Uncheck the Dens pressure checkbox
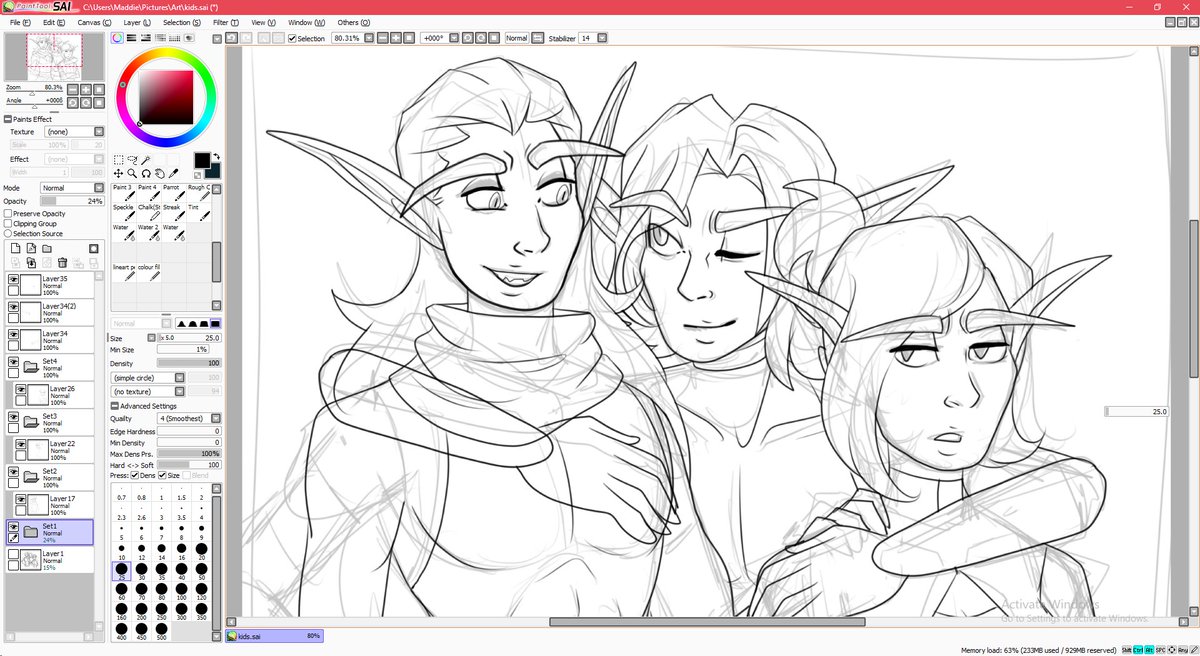The width and height of the screenshot is (1200, 656). pyautogui.click(x=135, y=475)
